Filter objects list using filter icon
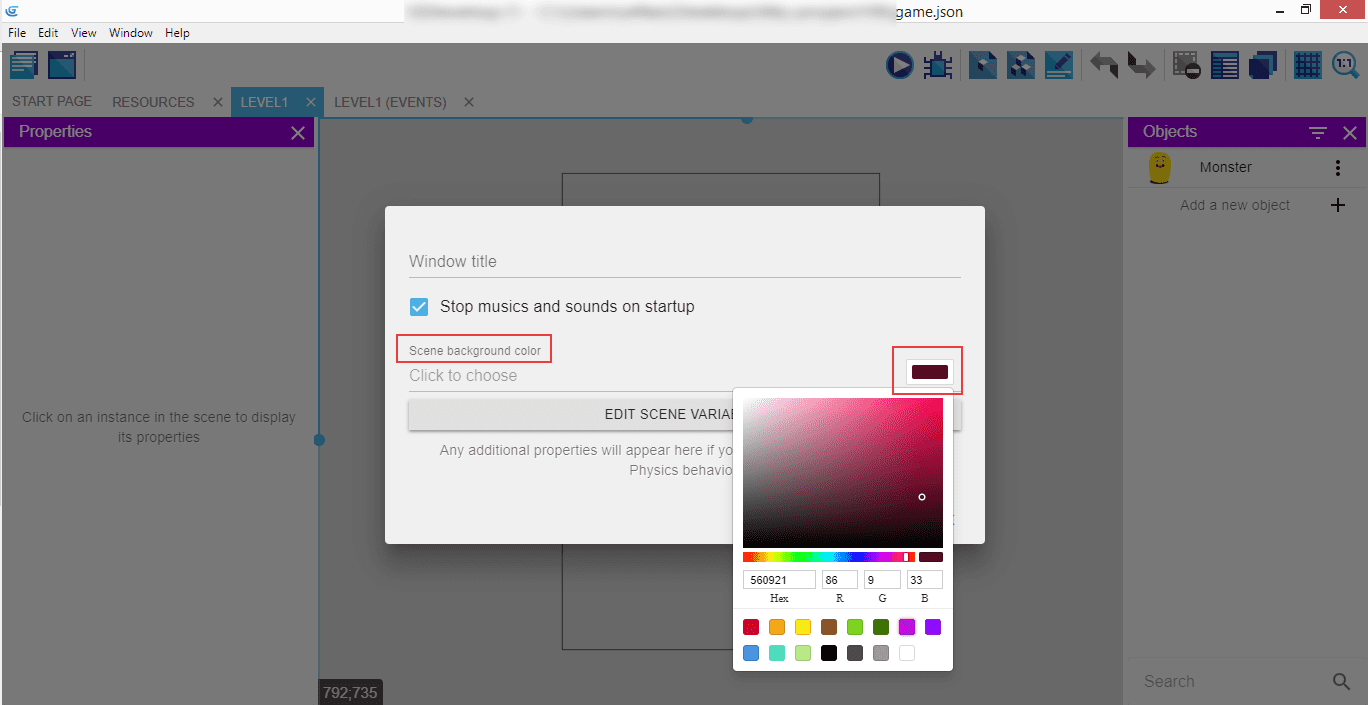Image resolution: width=1368 pixels, height=705 pixels. [x=1318, y=133]
